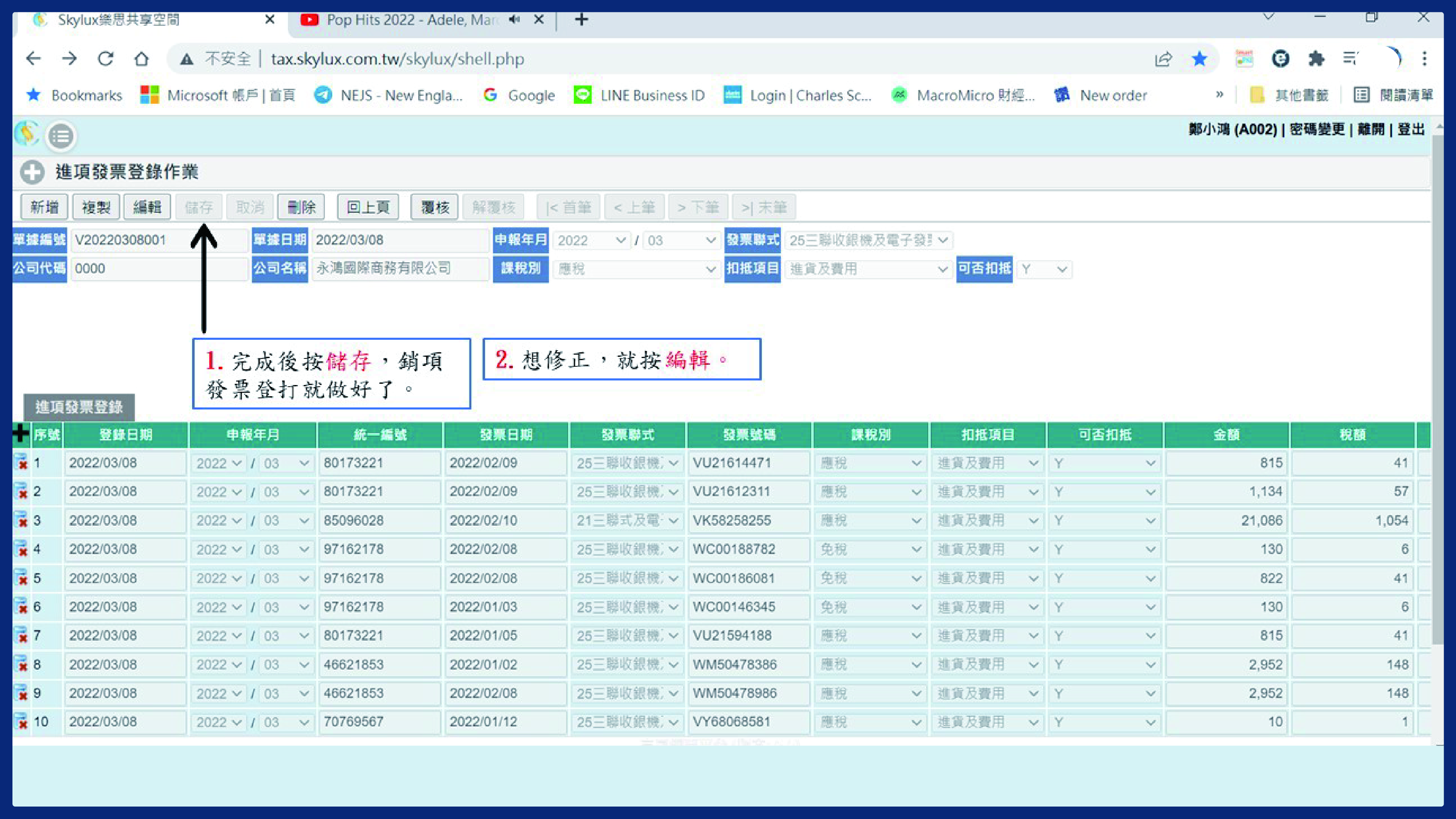Close the Pop Hits 2022 tab
Screen dimensions: 1456x819
[x=539, y=20]
